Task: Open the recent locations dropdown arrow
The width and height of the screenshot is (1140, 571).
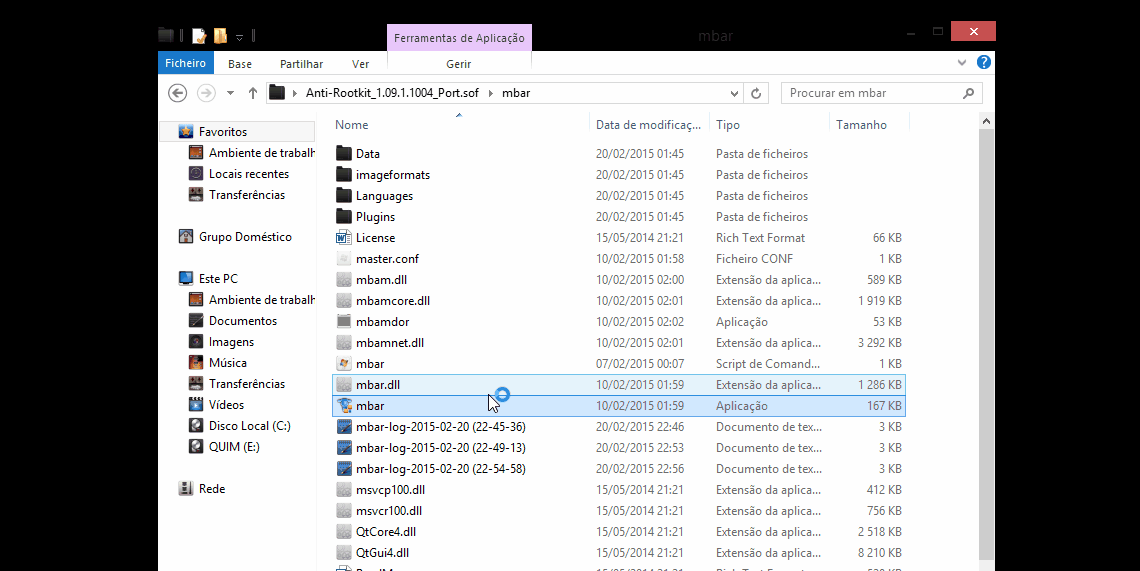Action: [x=230, y=93]
